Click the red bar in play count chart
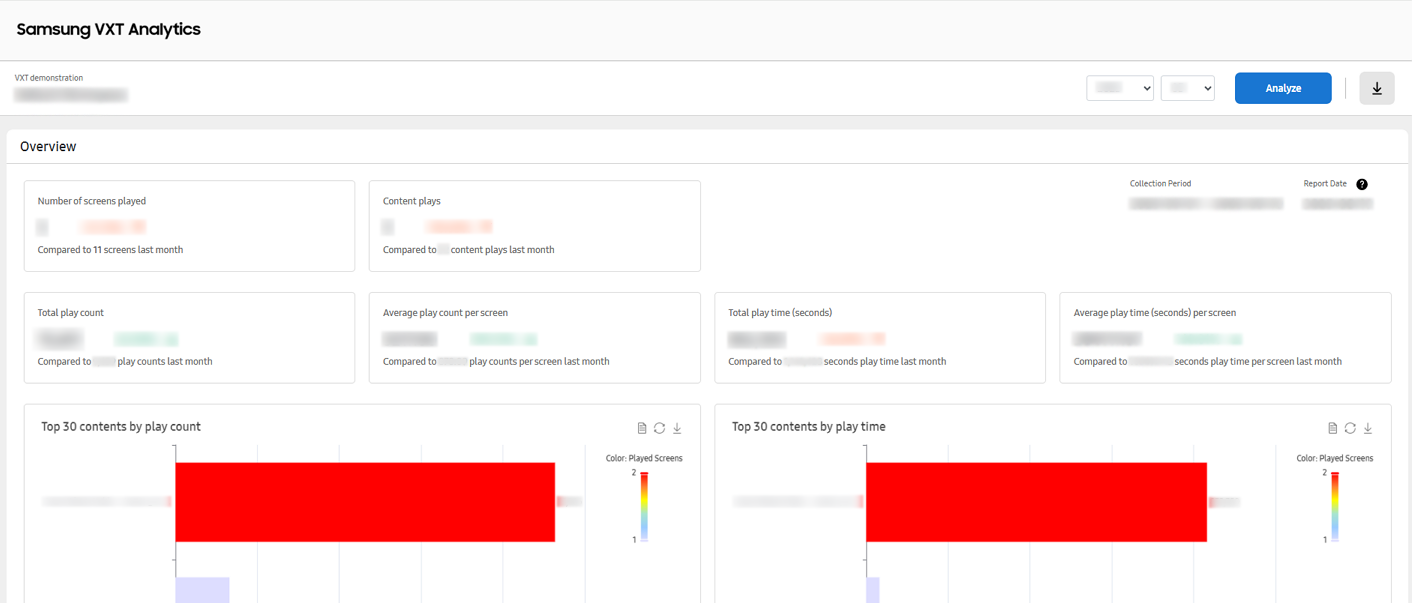This screenshot has width=1412, height=603. [x=365, y=502]
